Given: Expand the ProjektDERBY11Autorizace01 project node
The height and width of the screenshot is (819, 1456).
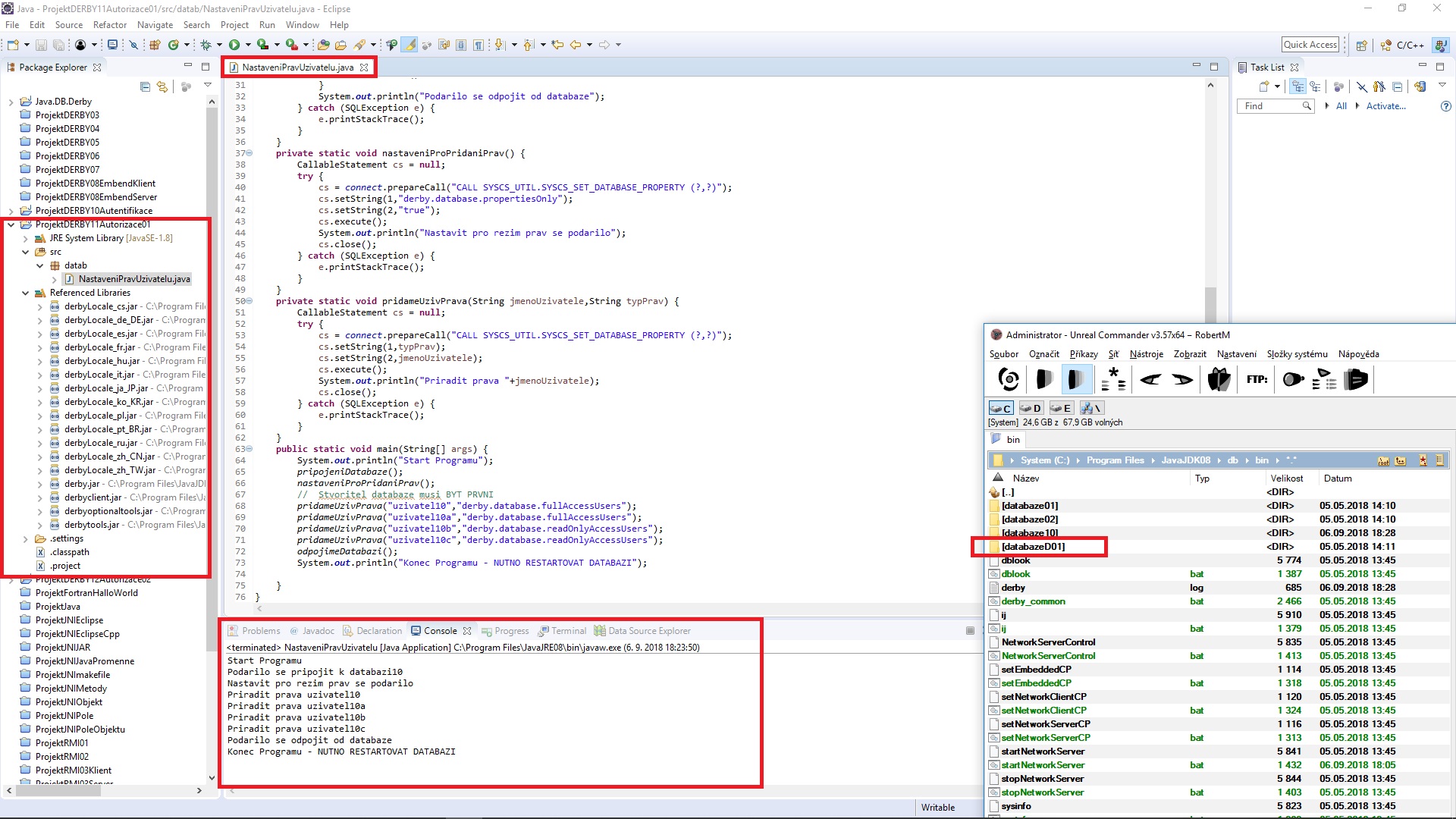Looking at the screenshot, I should (9, 223).
